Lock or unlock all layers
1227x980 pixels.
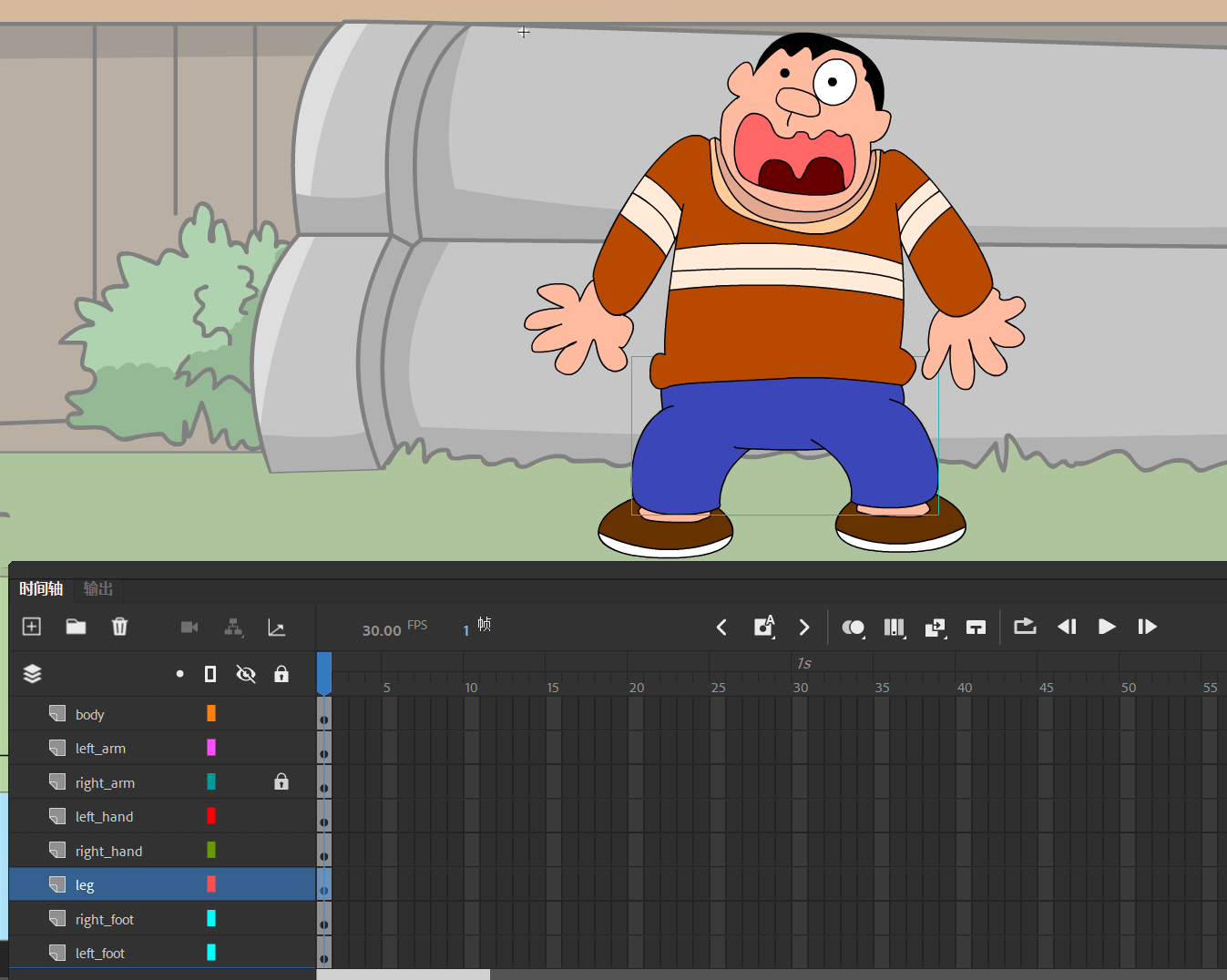coord(281,674)
